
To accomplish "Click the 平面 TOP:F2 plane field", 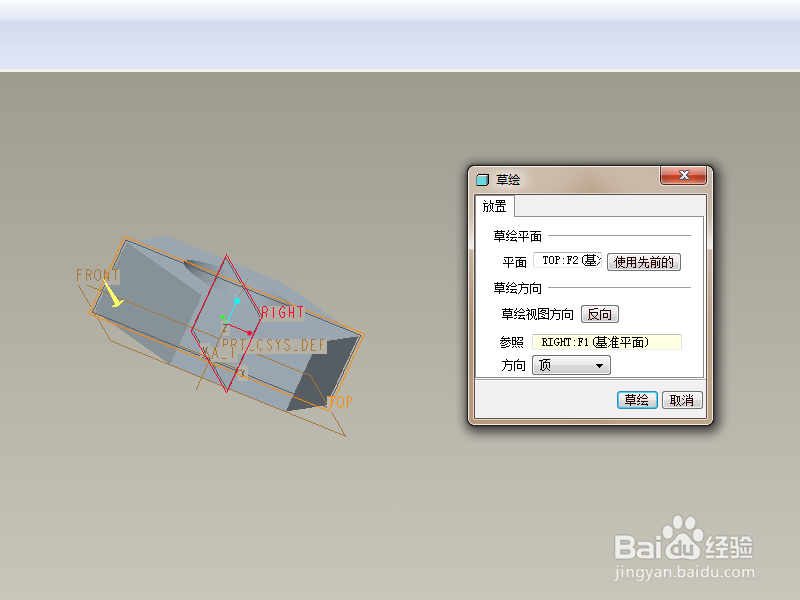I will (x=568, y=261).
